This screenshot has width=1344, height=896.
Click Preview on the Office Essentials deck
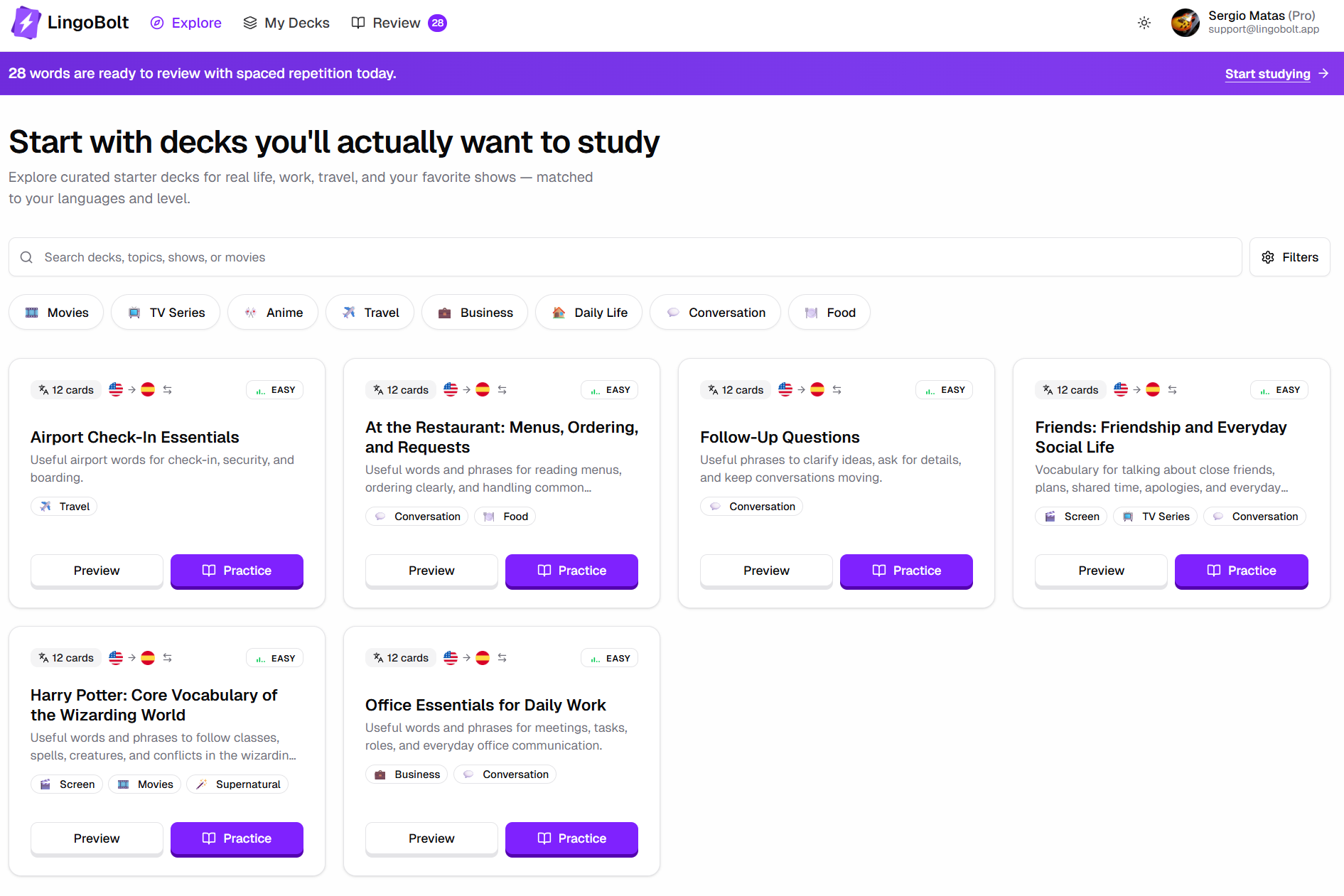point(431,838)
